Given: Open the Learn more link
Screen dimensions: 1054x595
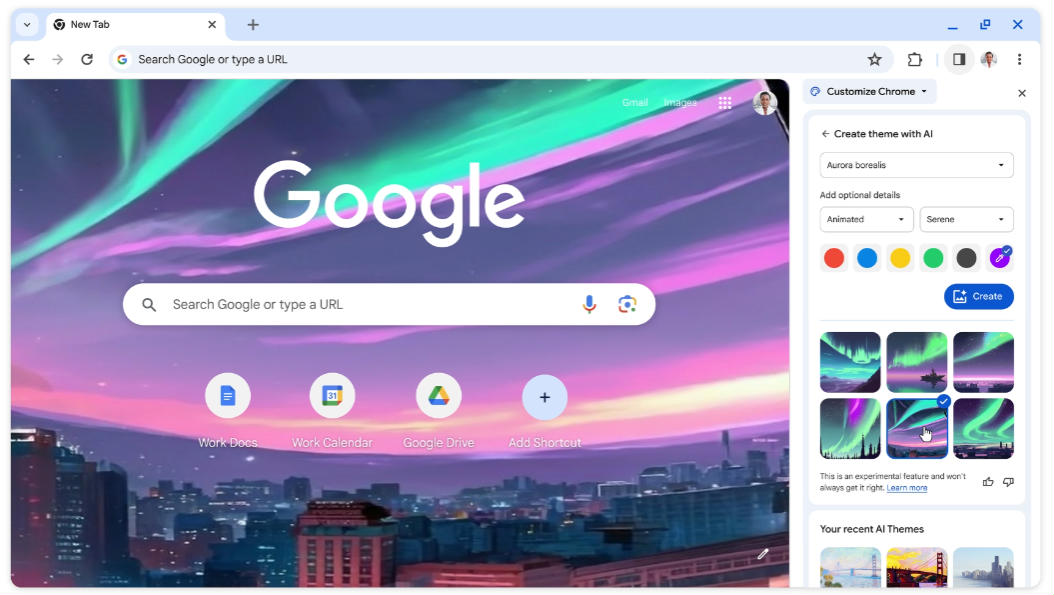Looking at the screenshot, I should pyautogui.click(x=907, y=488).
